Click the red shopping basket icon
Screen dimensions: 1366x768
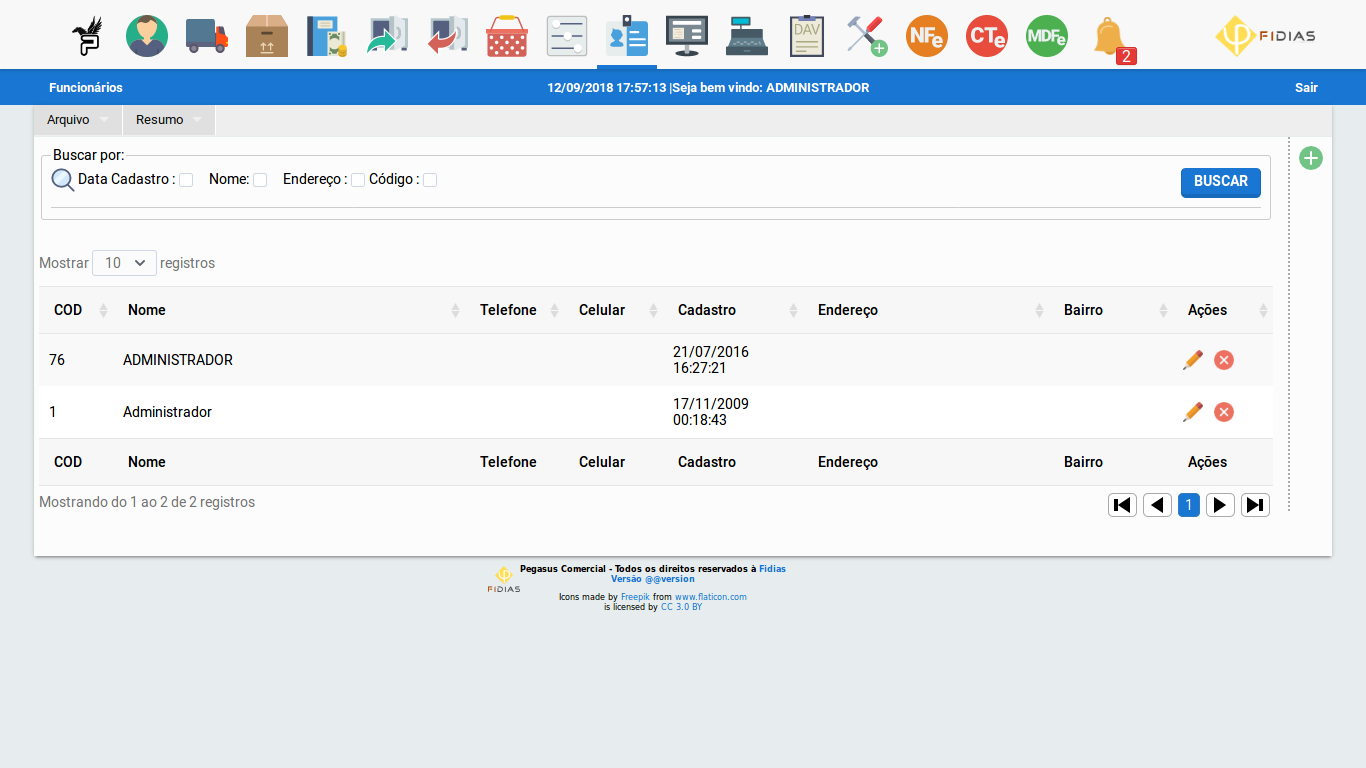507,36
